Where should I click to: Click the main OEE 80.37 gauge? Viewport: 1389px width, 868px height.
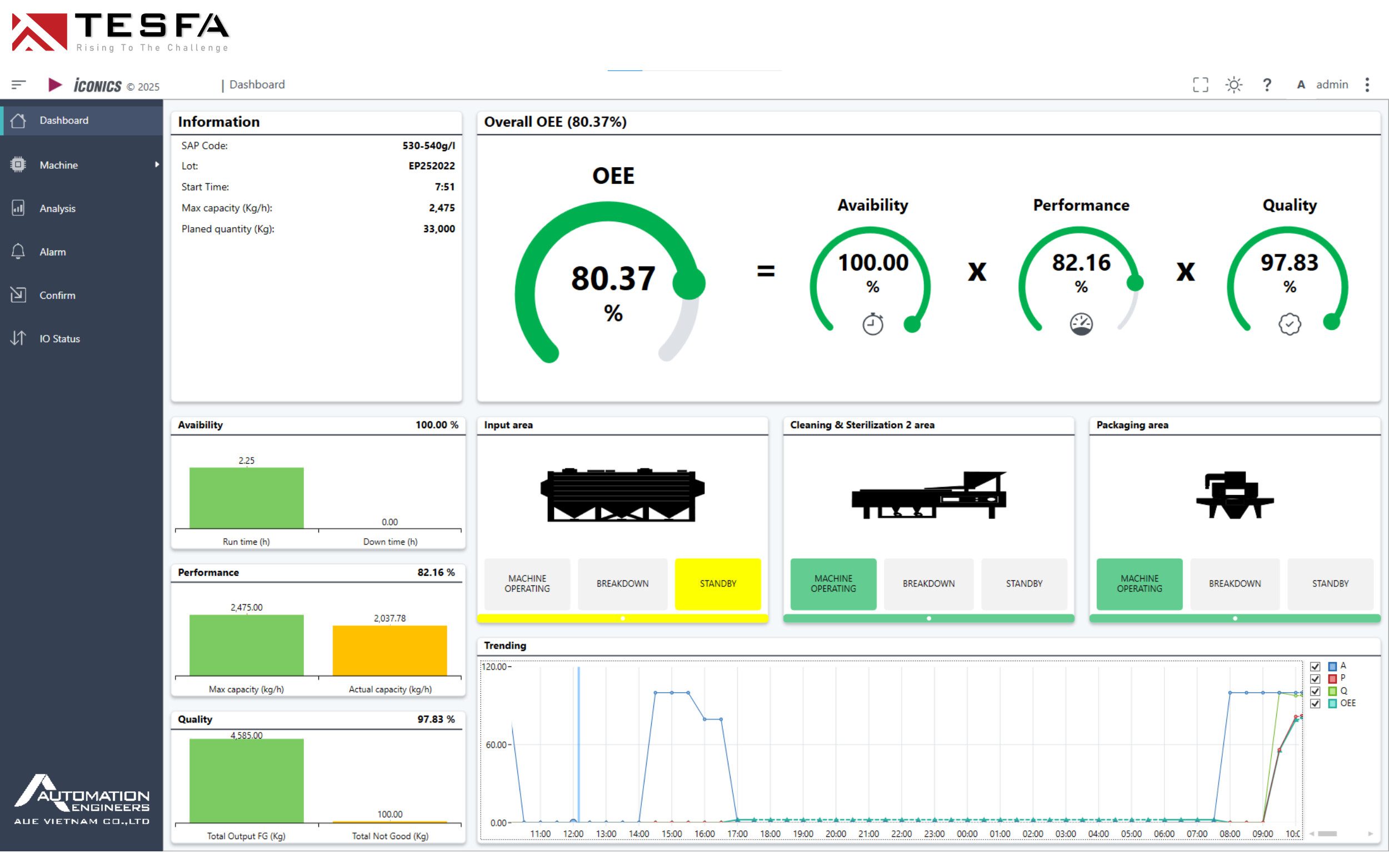click(611, 283)
